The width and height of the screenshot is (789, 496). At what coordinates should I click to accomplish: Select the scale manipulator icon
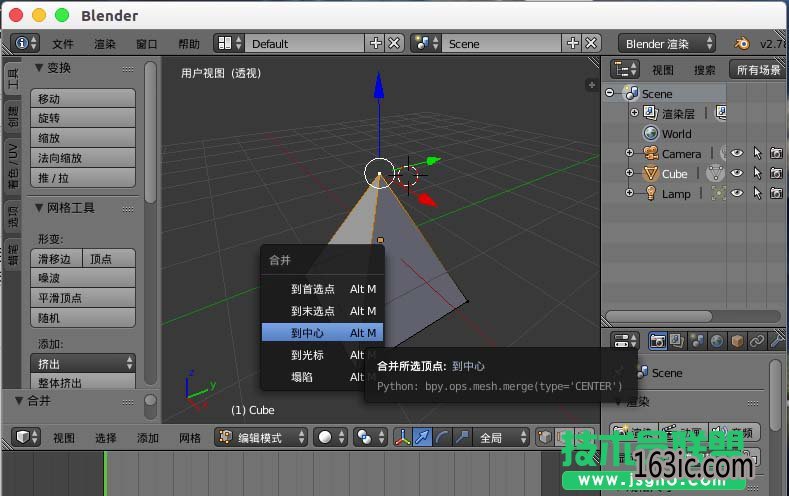[x=461, y=437]
